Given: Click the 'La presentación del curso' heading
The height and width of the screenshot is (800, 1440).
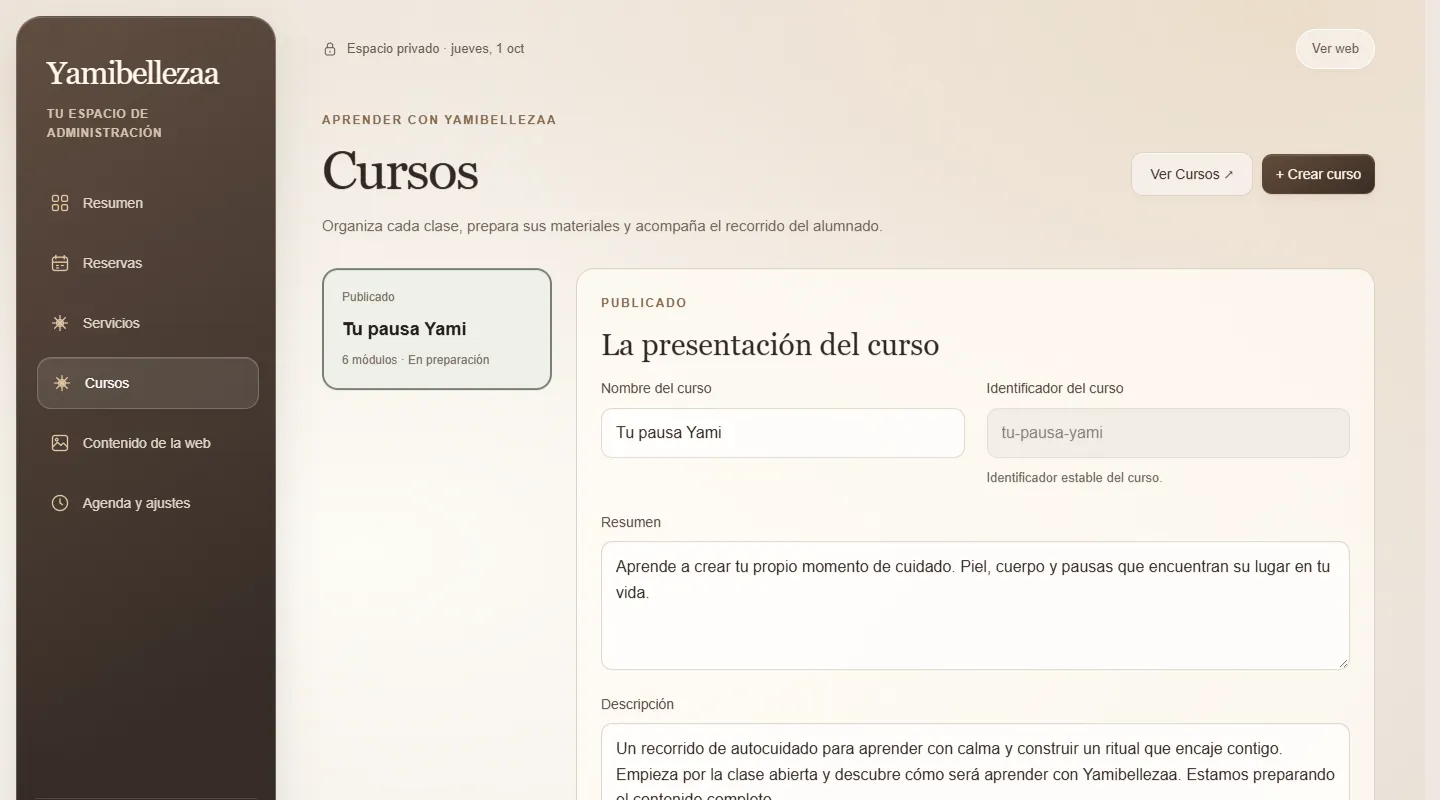Looking at the screenshot, I should click(770, 345).
